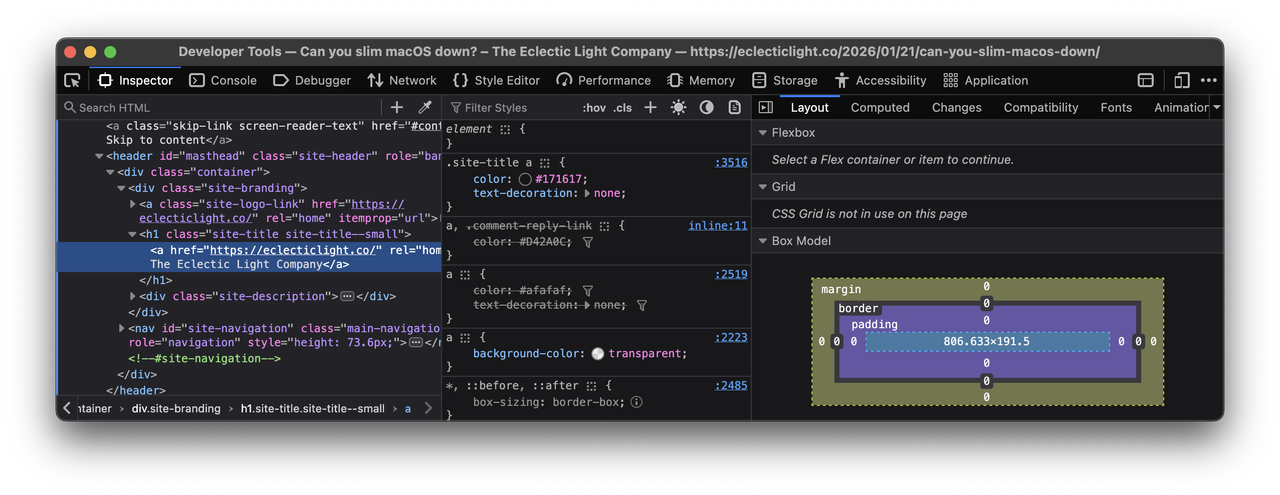The height and width of the screenshot is (495, 1280).
Task: Open stylesheet source link :2485
Action: (x=730, y=386)
